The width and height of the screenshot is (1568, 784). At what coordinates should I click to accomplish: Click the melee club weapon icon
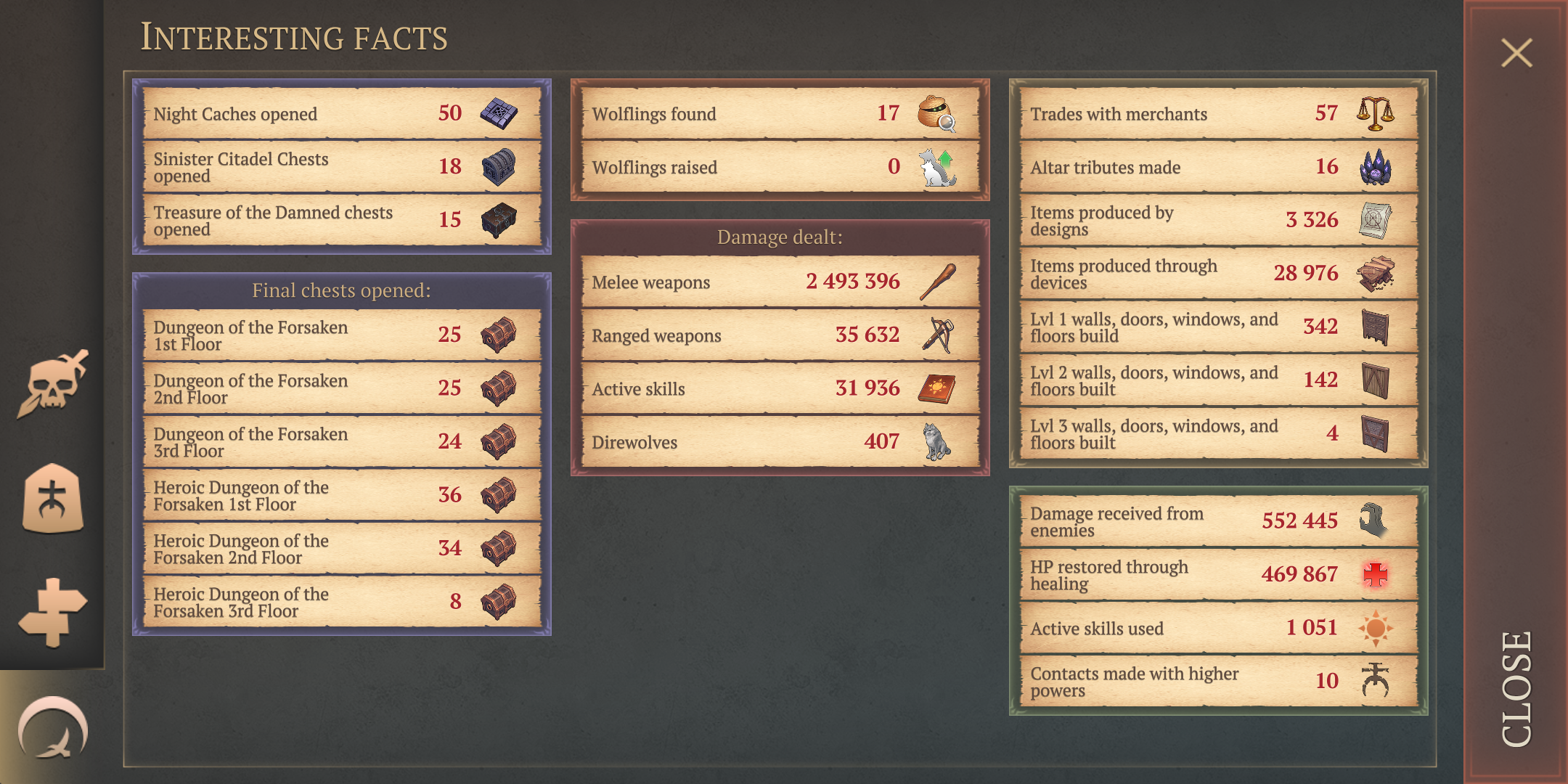coord(937,282)
